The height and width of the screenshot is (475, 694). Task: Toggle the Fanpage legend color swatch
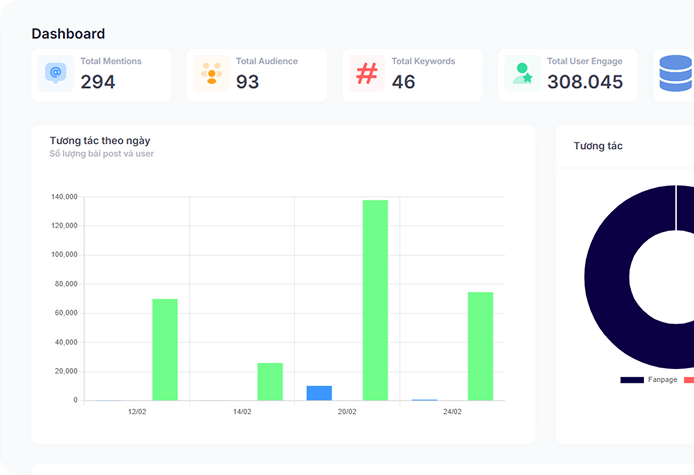point(632,380)
